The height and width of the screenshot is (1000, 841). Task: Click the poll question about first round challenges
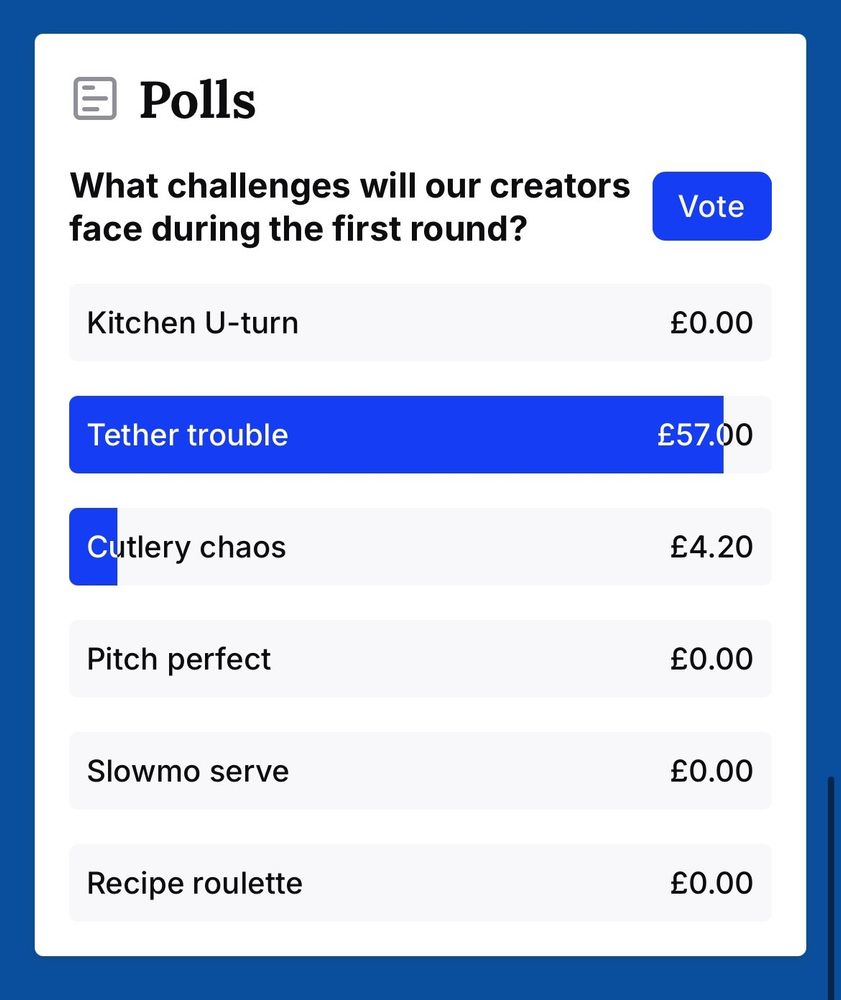tap(349, 207)
